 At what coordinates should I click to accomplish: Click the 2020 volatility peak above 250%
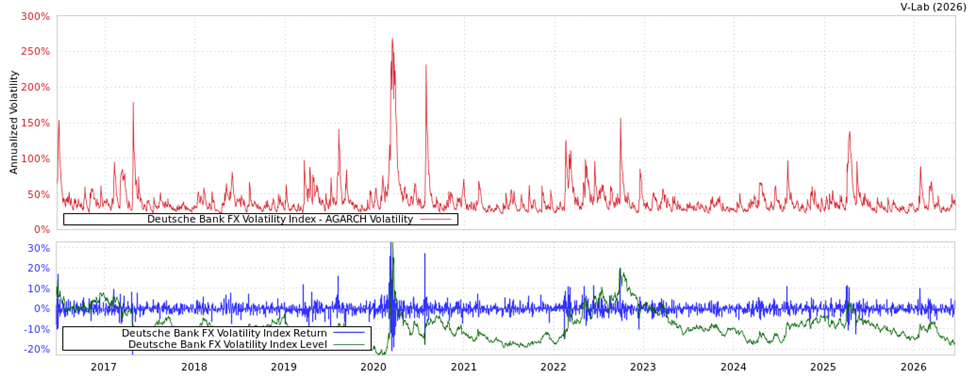[392, 40]
